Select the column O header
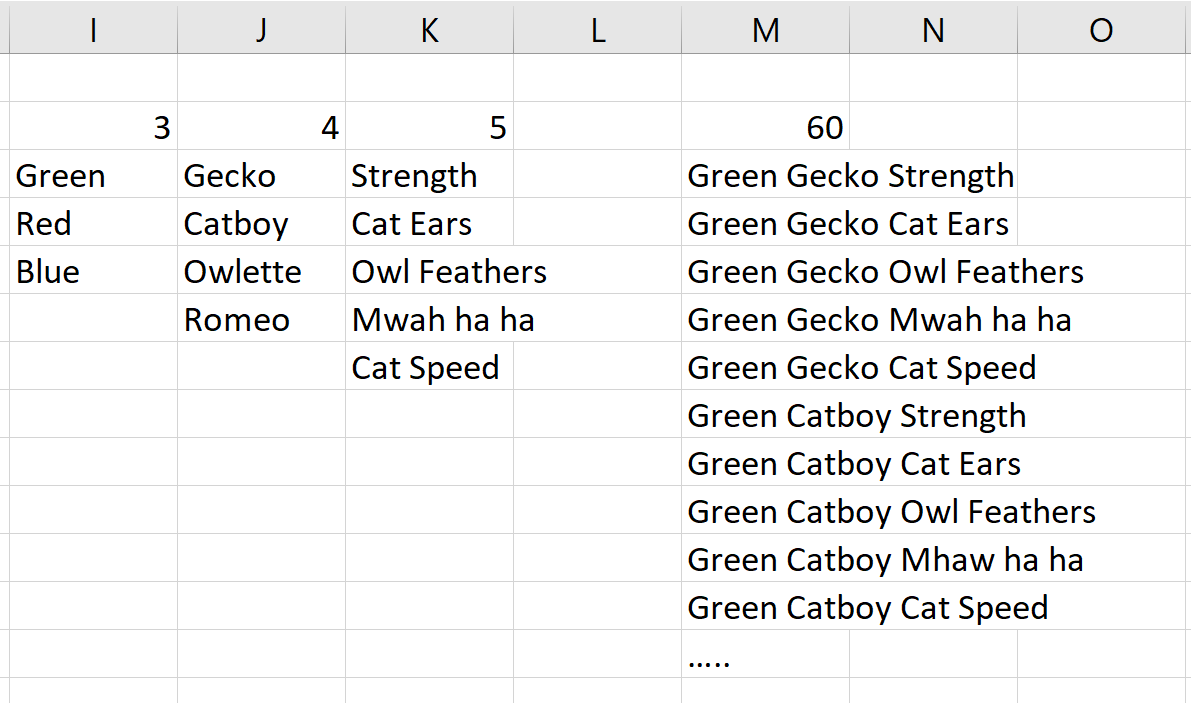The height and width of the screenshot is (704, 1192). (x=1101, y=30)
